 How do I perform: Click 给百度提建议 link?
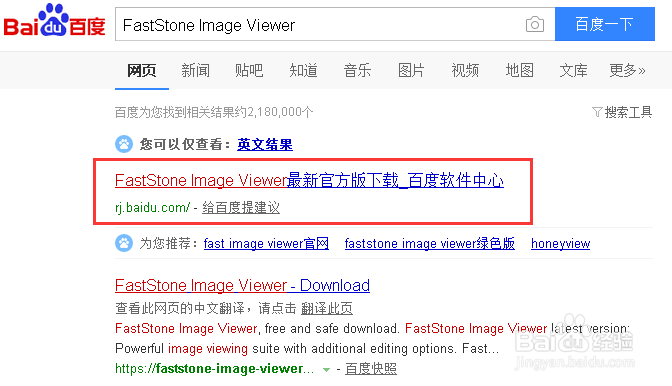click(241, 208)
